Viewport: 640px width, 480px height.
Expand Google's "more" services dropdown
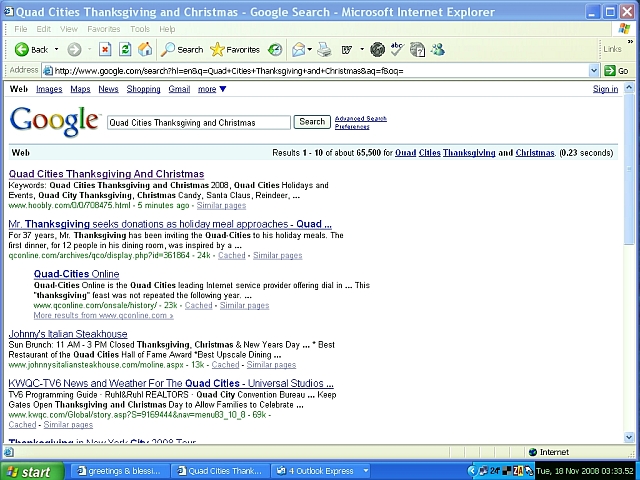coord(212,89)
